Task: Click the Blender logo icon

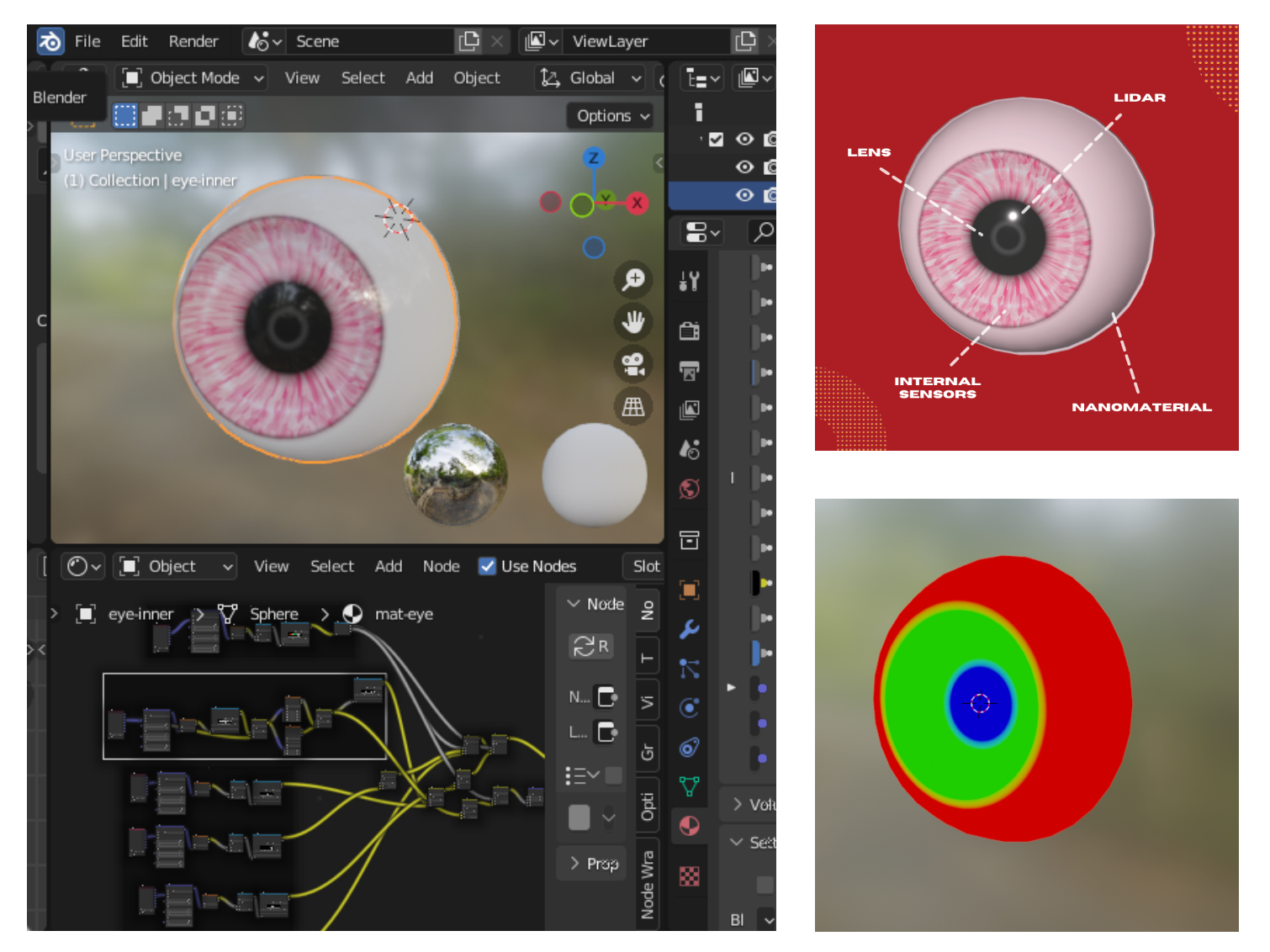Action: (x=50, y=41)
